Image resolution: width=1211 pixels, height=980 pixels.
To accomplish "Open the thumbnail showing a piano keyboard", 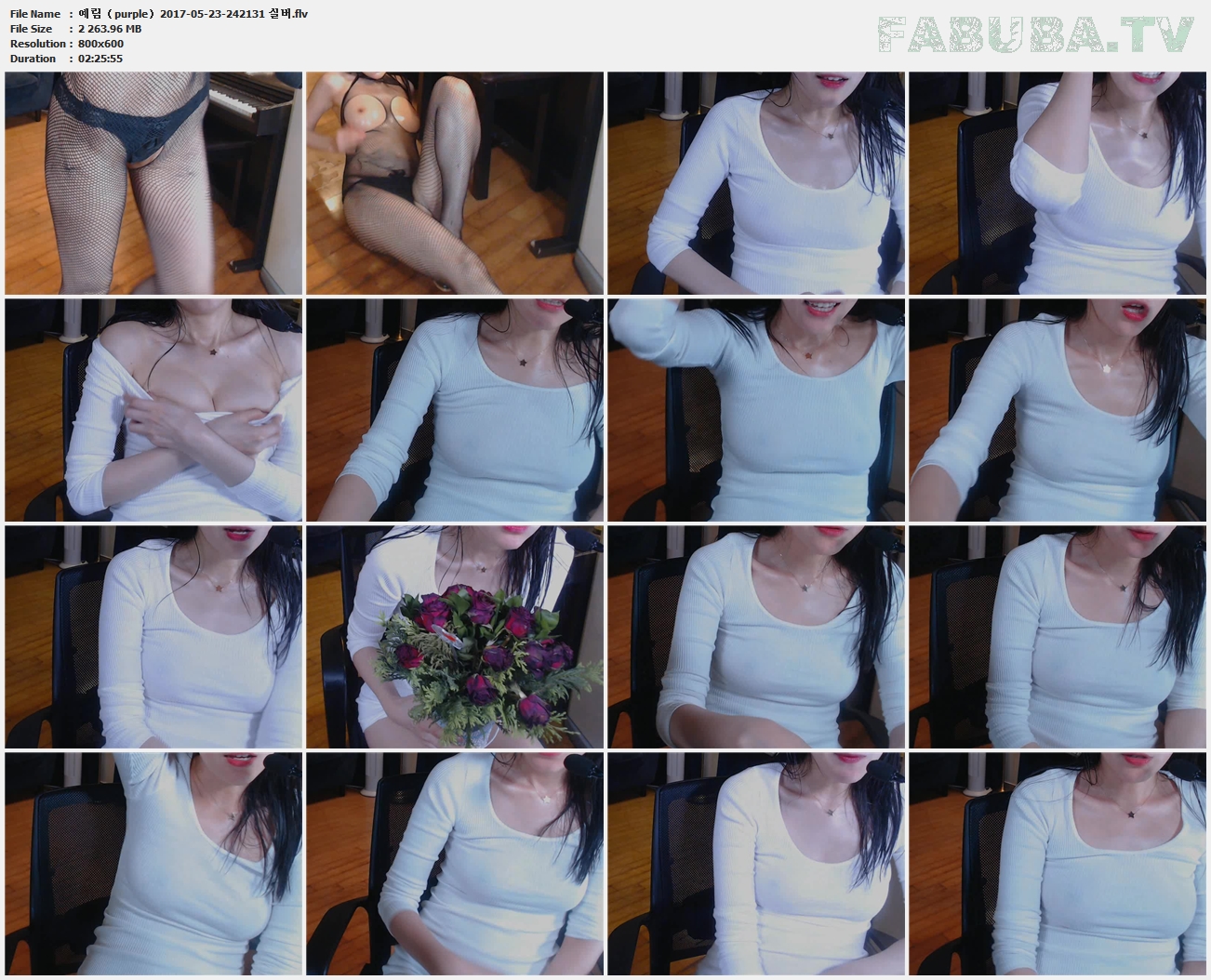I will click(153, 183).
